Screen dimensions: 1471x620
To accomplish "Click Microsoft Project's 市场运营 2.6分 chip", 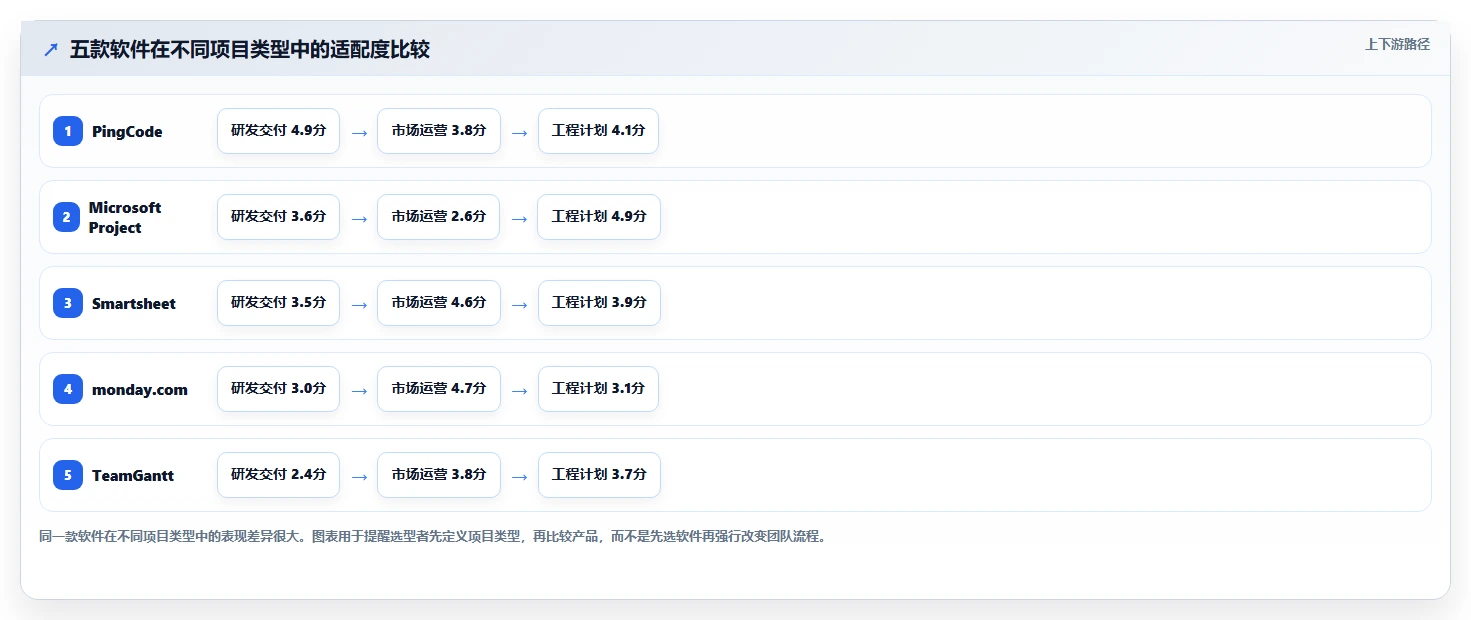I will [x=439, y=217].
